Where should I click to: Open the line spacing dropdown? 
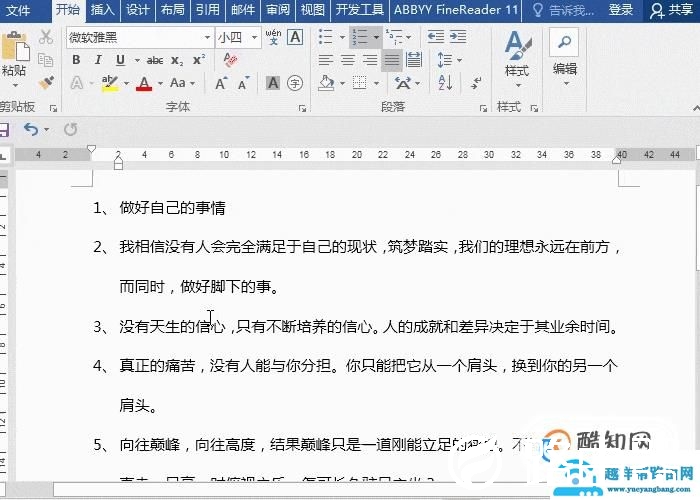click(x=459, y=60)
